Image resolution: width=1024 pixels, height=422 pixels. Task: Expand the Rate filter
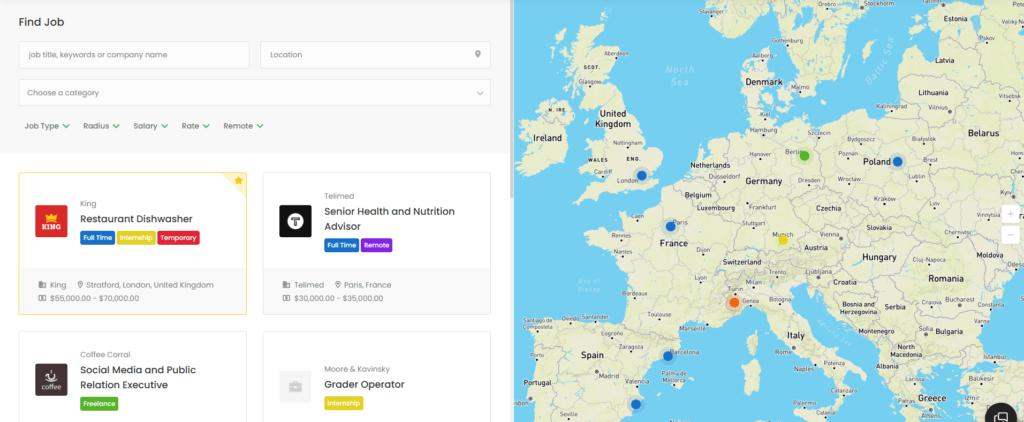(195, 126)
